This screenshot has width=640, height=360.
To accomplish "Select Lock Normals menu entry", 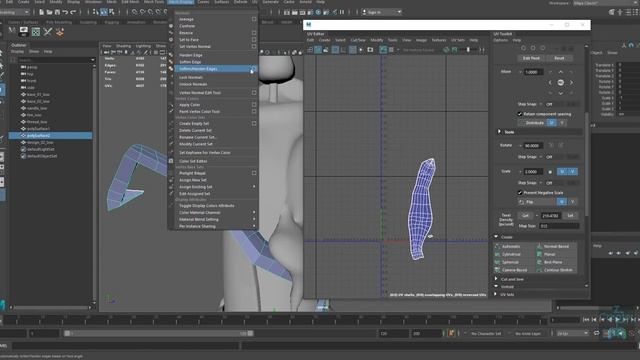I will pos(191,77).
